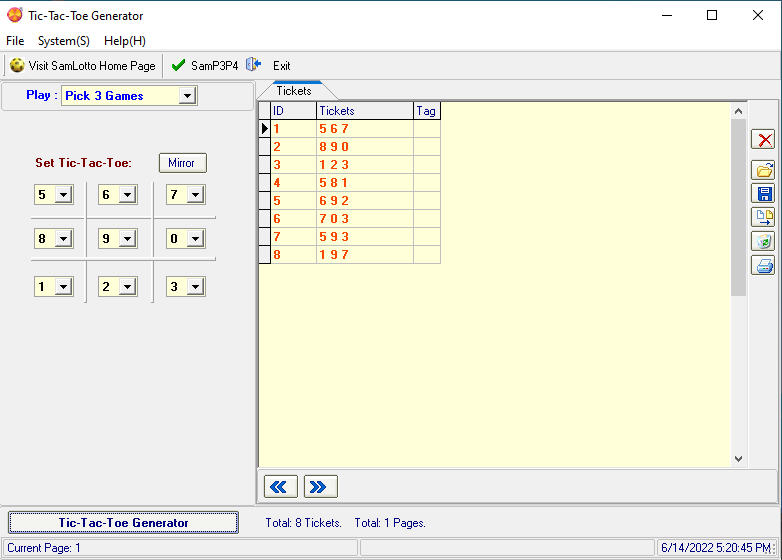Select ticket row 1 2 3

[x=350, y=165]
